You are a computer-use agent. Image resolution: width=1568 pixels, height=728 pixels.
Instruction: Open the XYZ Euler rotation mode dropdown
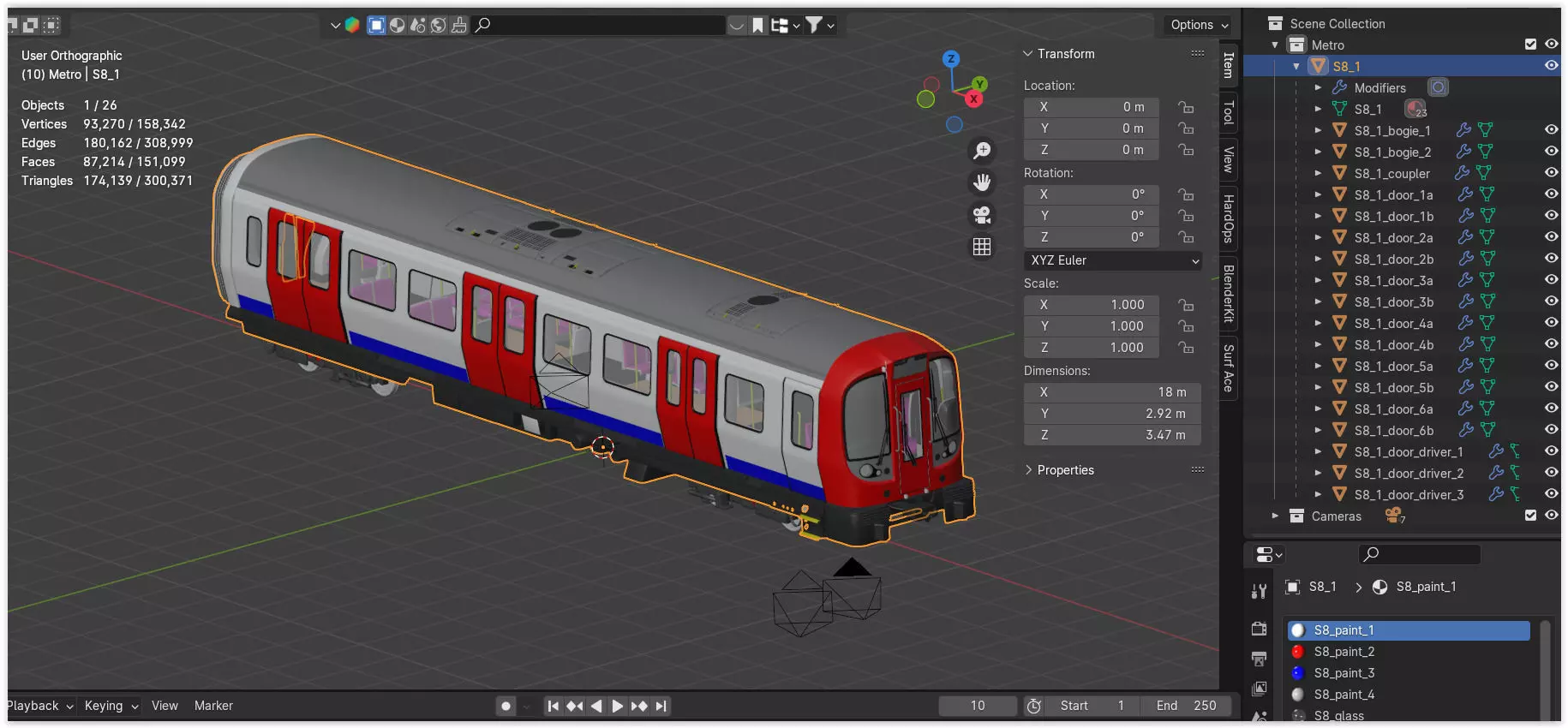tap(1112, 260)
